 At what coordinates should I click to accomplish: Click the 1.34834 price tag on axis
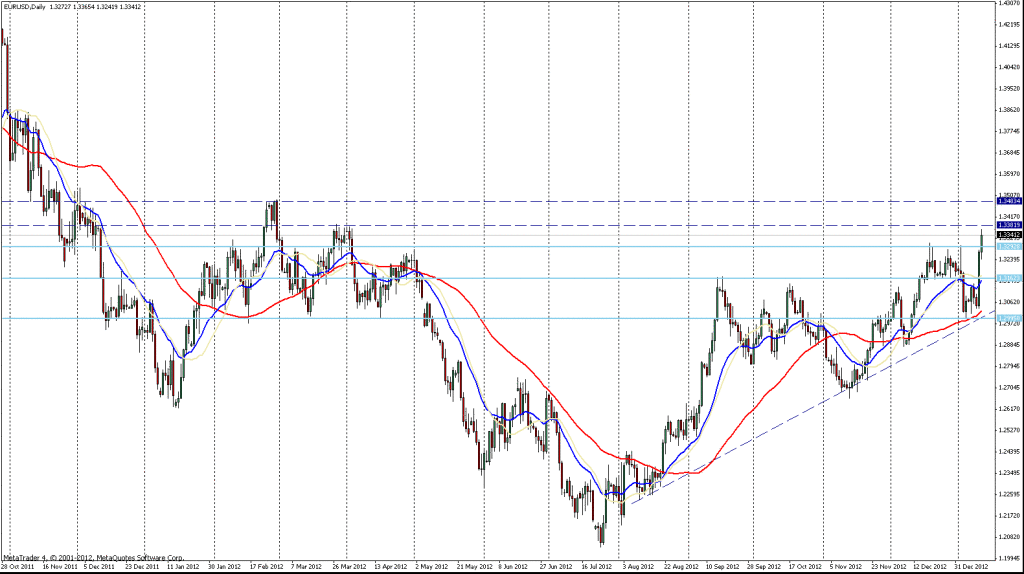[1008, 201]
